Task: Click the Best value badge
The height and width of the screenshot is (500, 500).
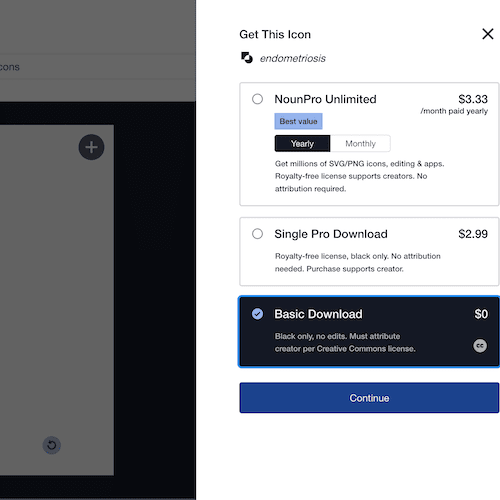Action: pos(298,121)
